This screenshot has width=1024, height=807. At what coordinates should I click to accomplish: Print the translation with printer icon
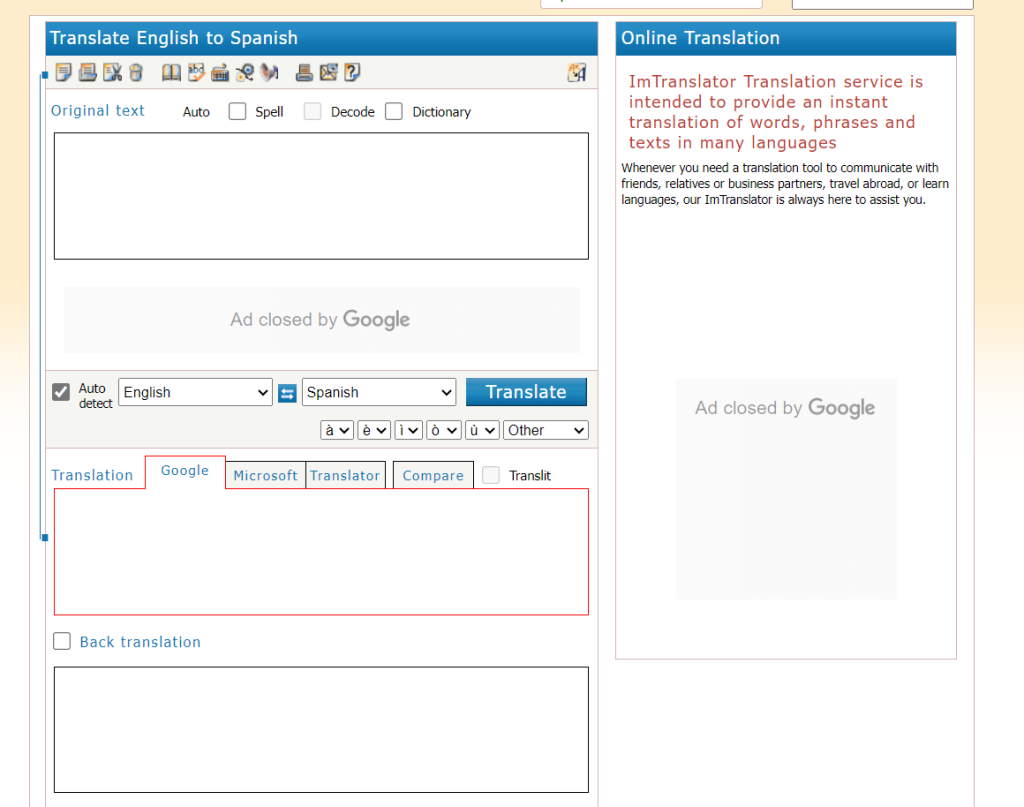304,72
